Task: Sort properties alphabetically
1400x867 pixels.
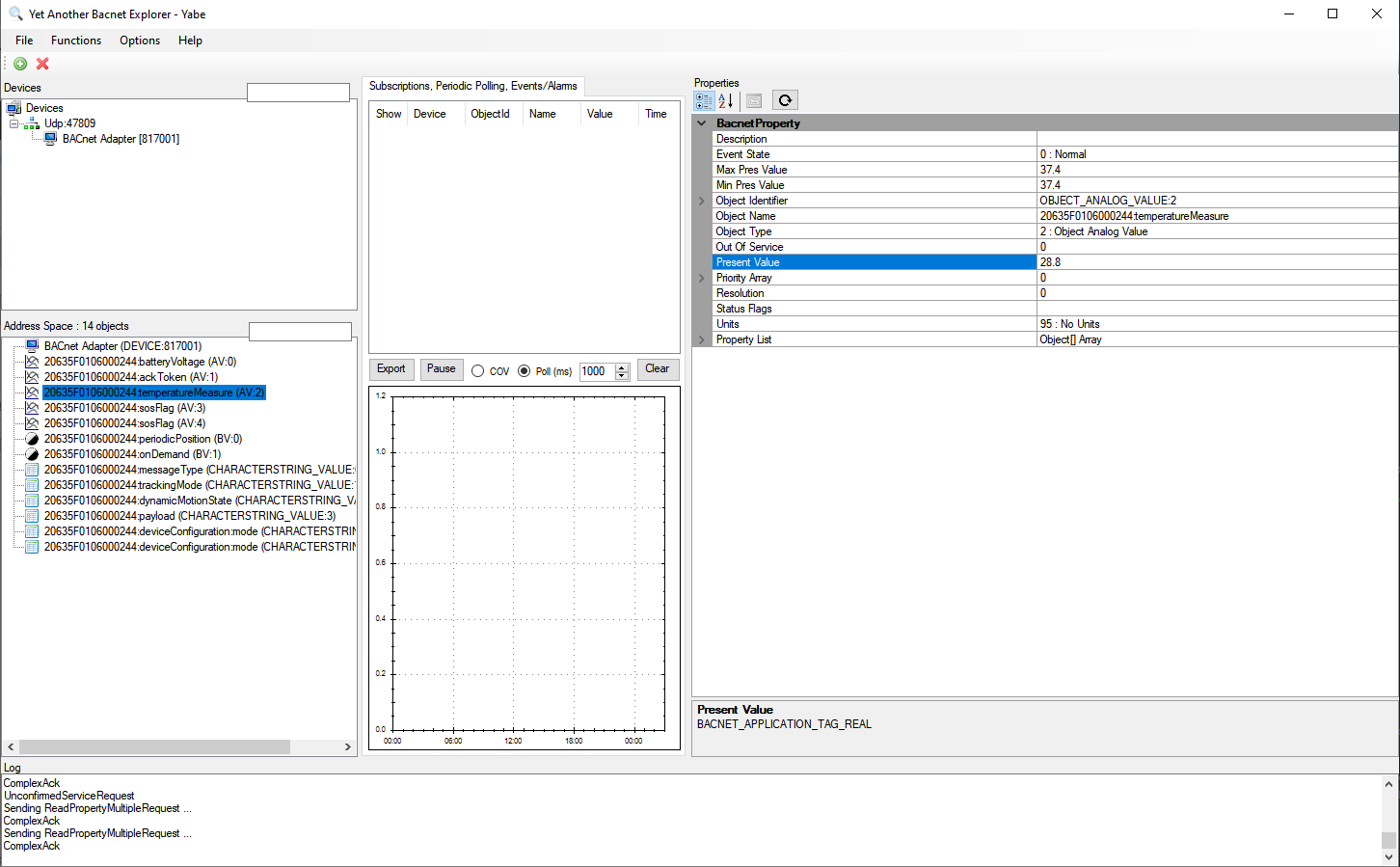Action: [726, 100]
